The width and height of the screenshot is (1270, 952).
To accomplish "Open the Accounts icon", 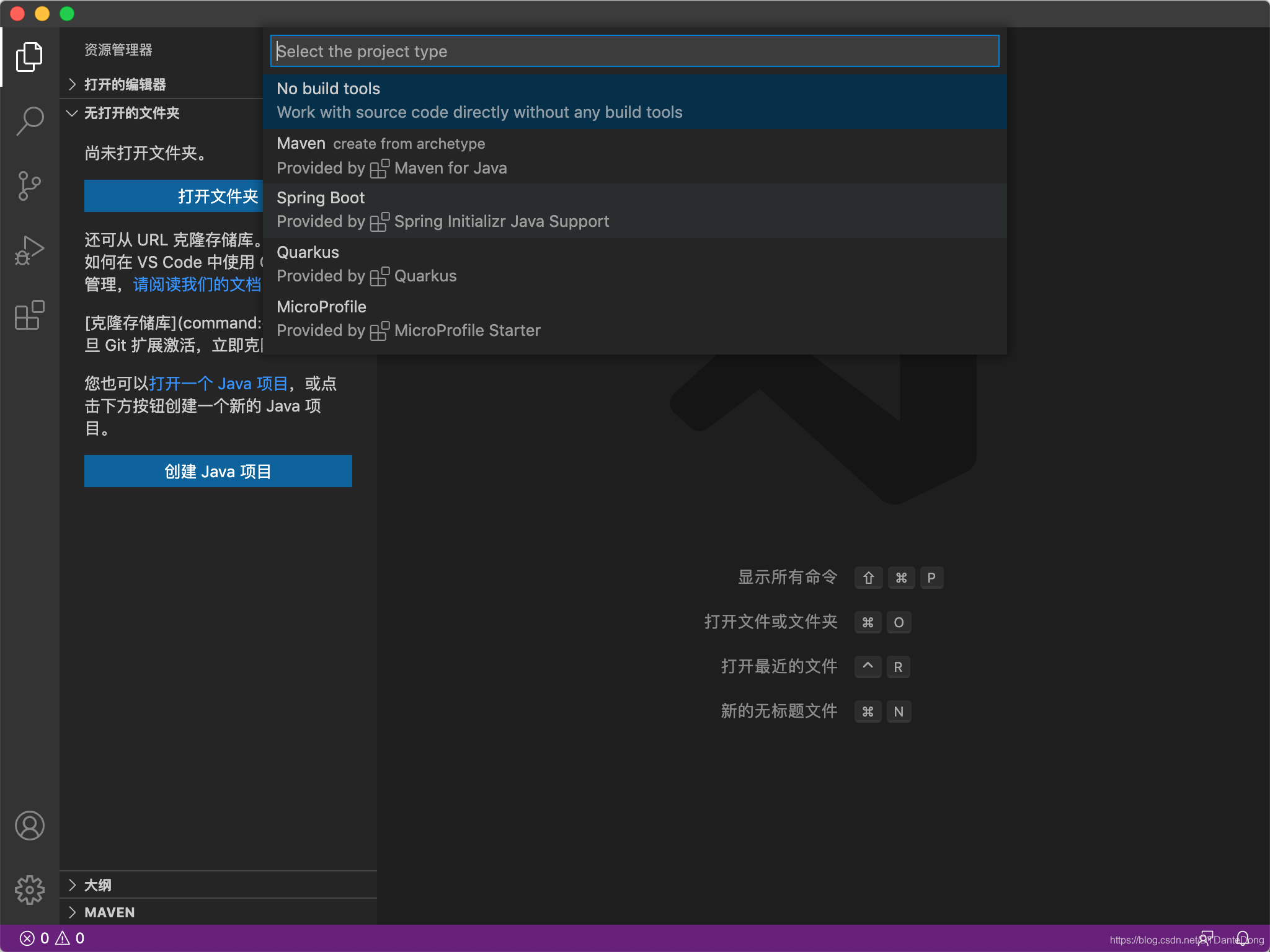I will pos(29,826).
